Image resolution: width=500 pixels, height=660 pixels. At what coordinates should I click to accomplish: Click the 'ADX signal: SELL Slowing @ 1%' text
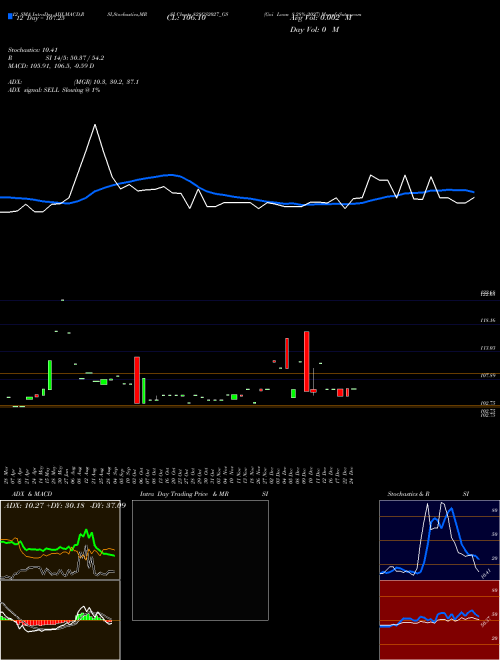click(x=54, y=90)
